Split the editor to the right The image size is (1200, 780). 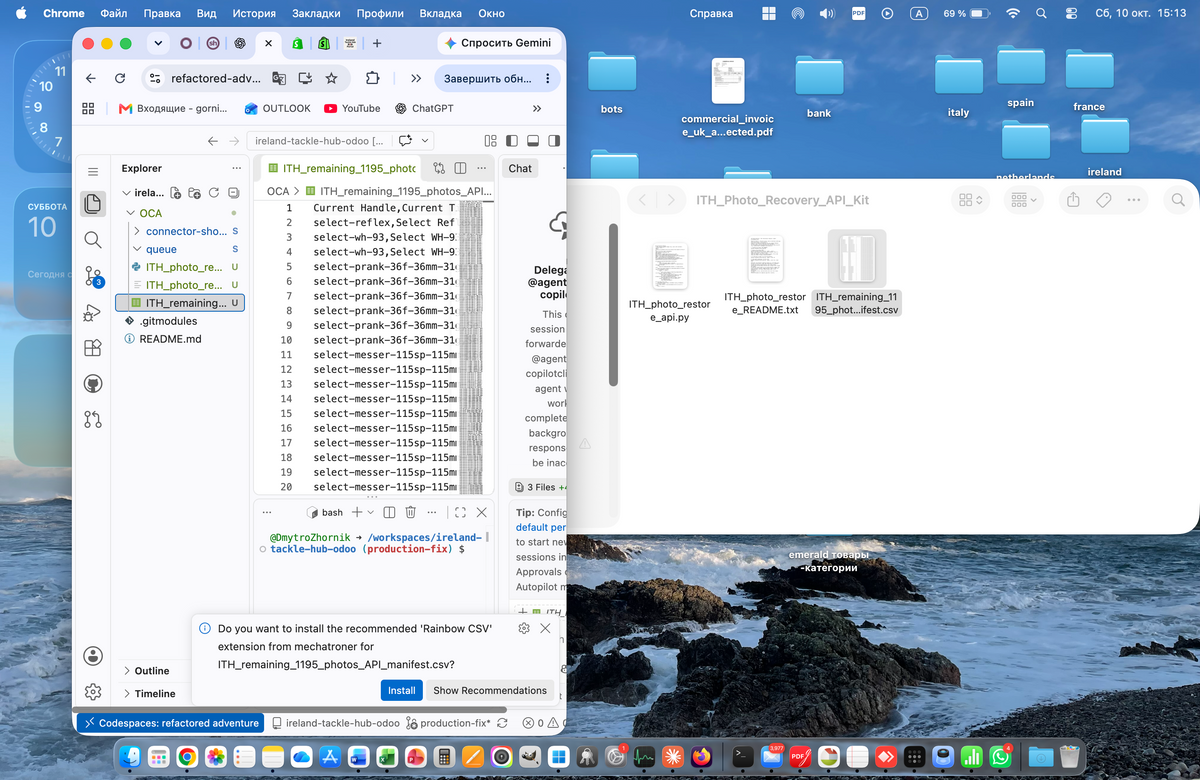pyautogui.click(x=460, y=168)
